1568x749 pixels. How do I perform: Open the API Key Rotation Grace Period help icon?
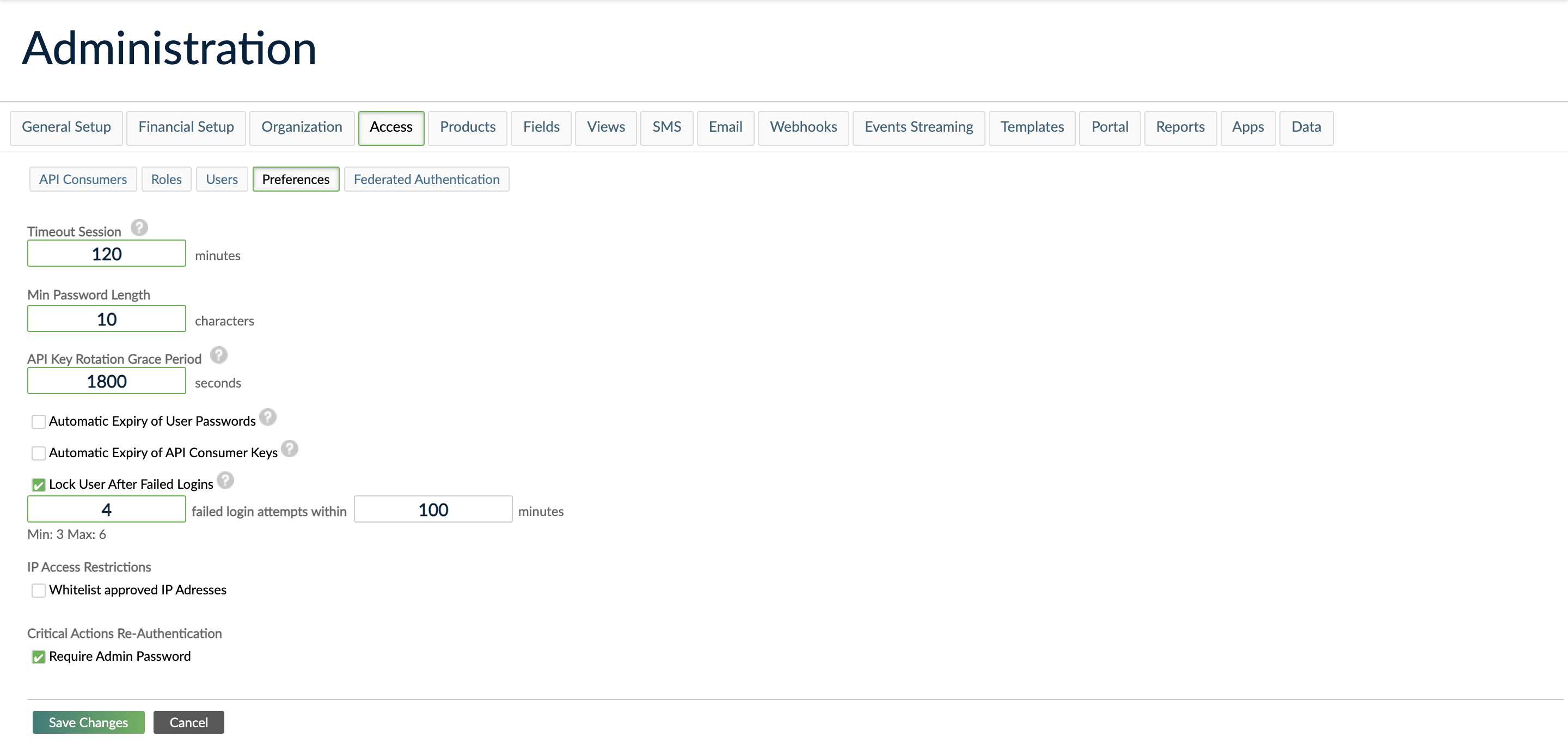[x=218, y=355]
